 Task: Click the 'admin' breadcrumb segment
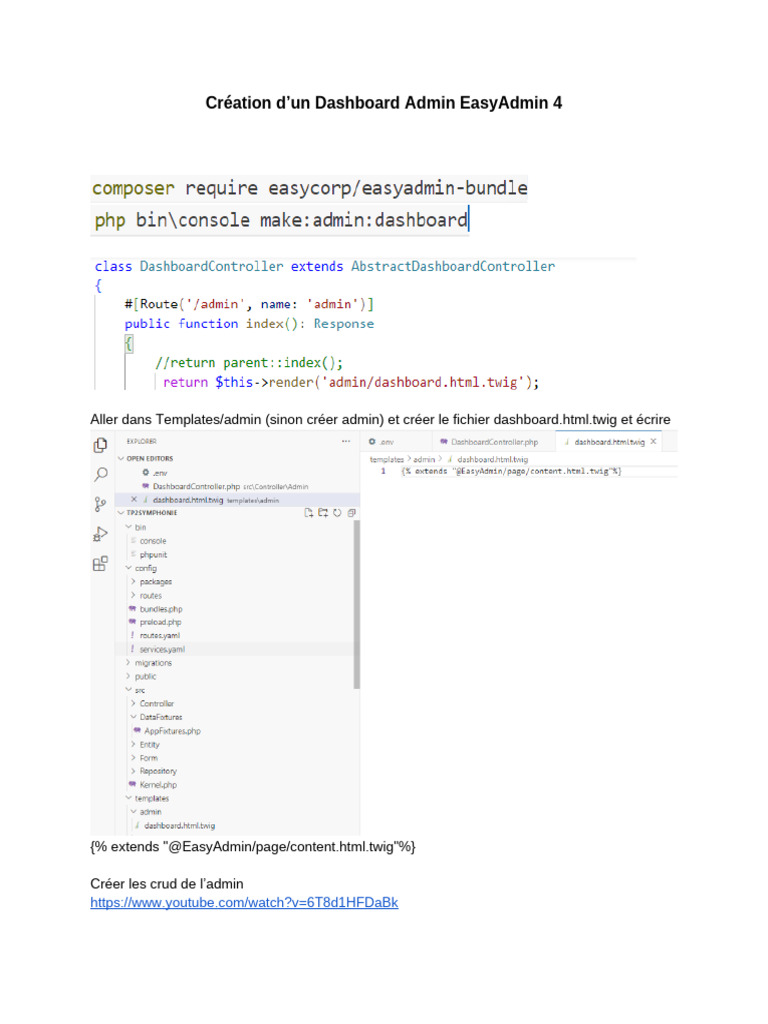click(x=424, y=460)
